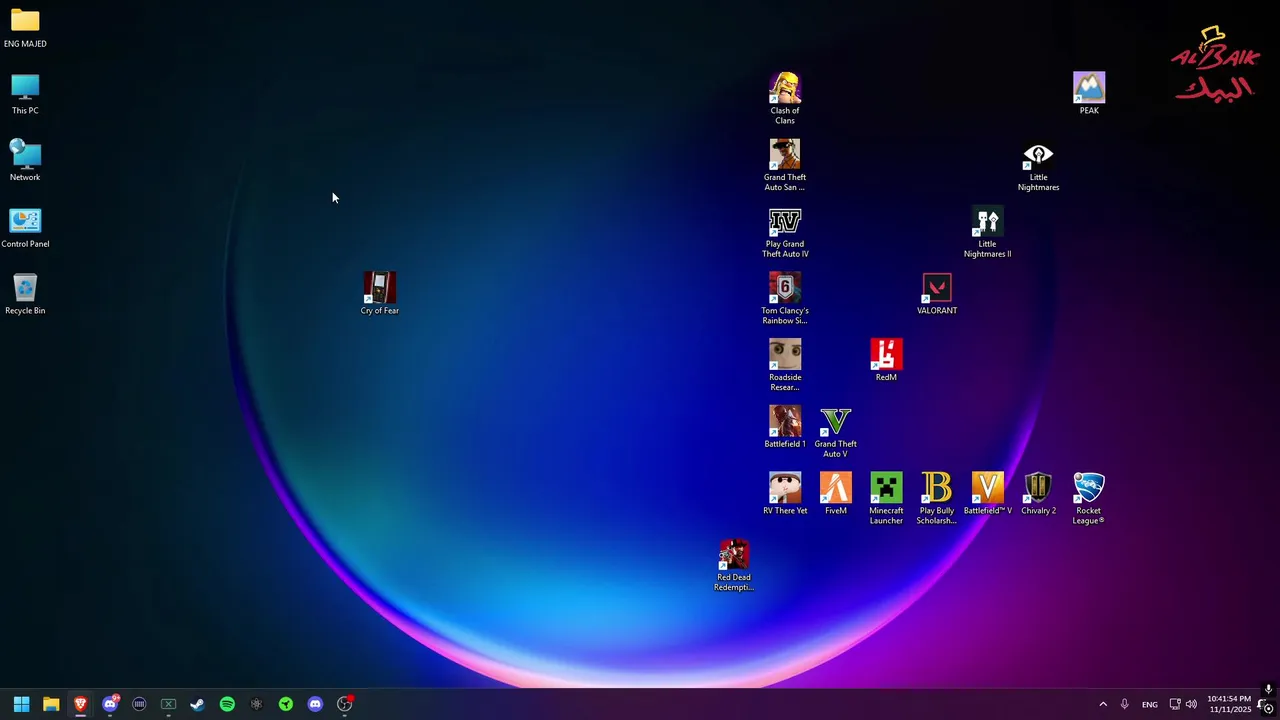Open Steam from the taskbar
Image resolution: width=1280 pixels, height=720 pixels.
tap(198, 704)
